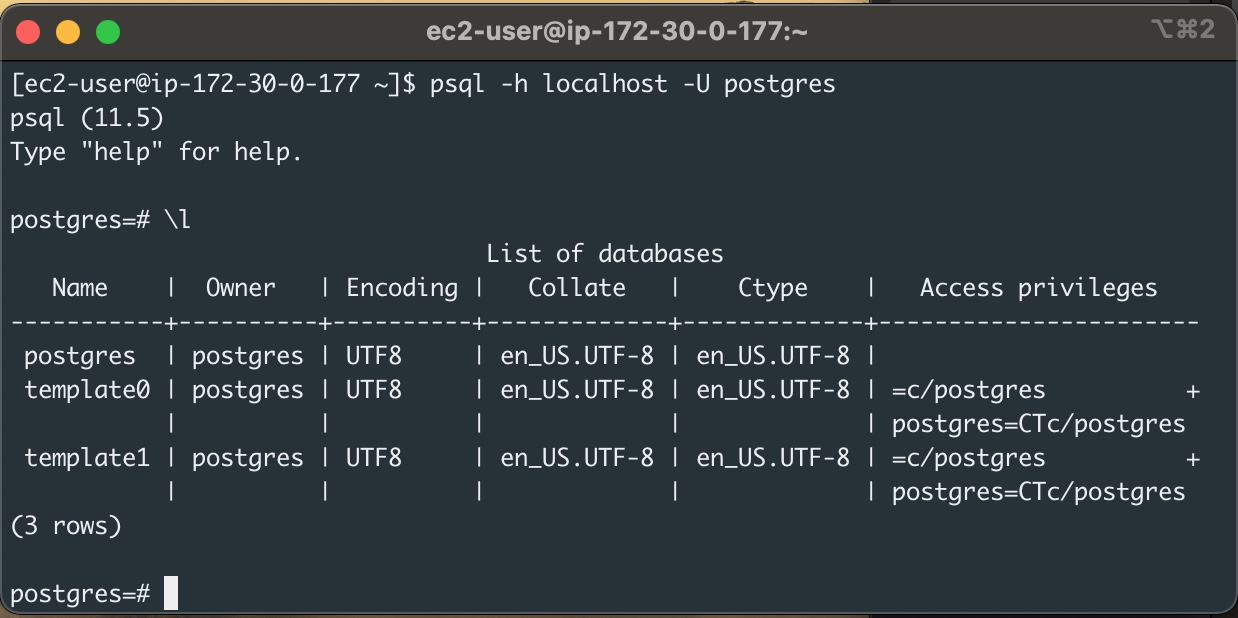Click the window title ec2-user@ip-172-30-0-177

(x=618, y=29)
